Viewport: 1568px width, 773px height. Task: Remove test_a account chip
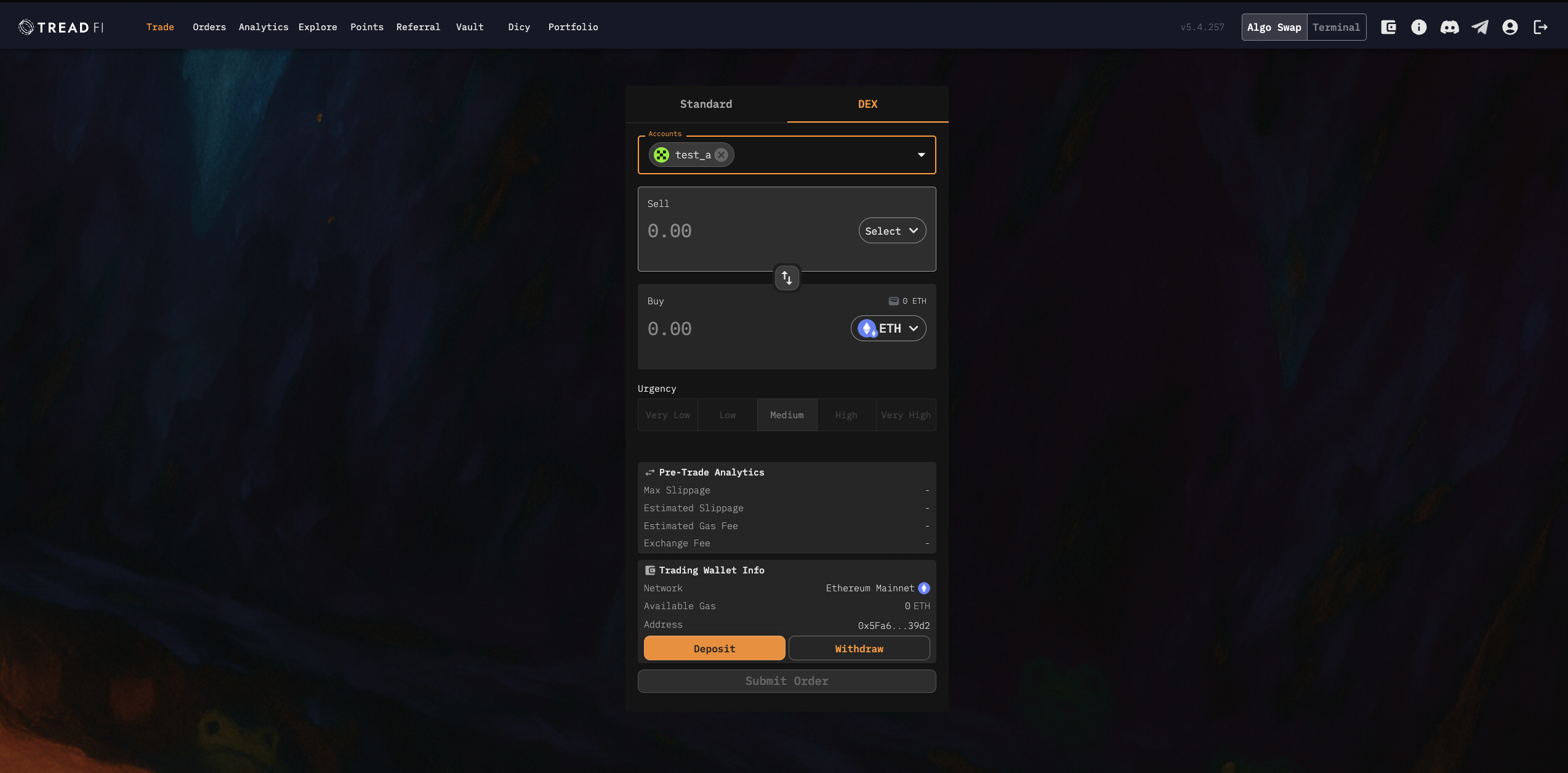[x=722, y=155]
